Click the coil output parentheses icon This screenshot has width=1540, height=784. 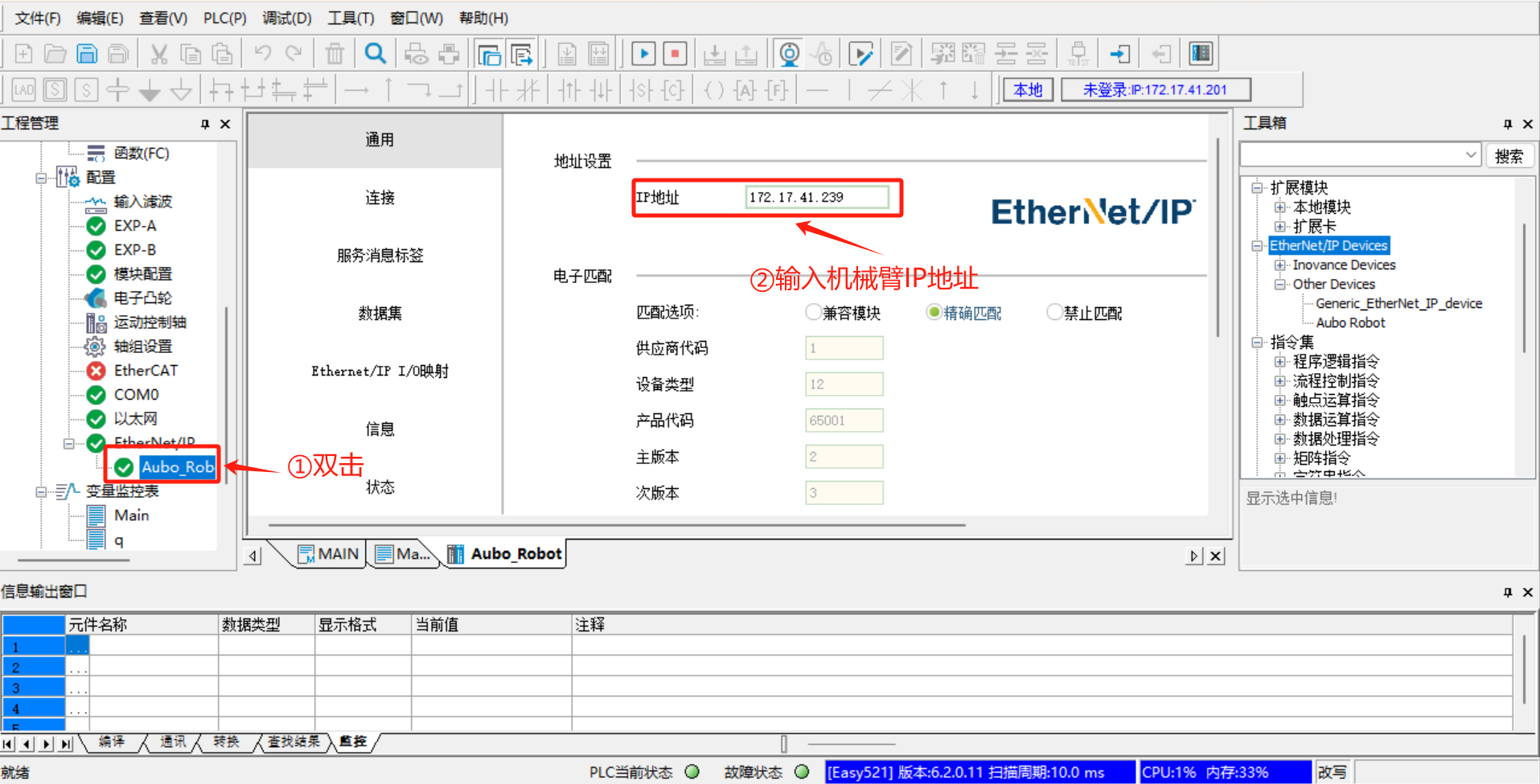pyautogui.click(x=713, y=89)
